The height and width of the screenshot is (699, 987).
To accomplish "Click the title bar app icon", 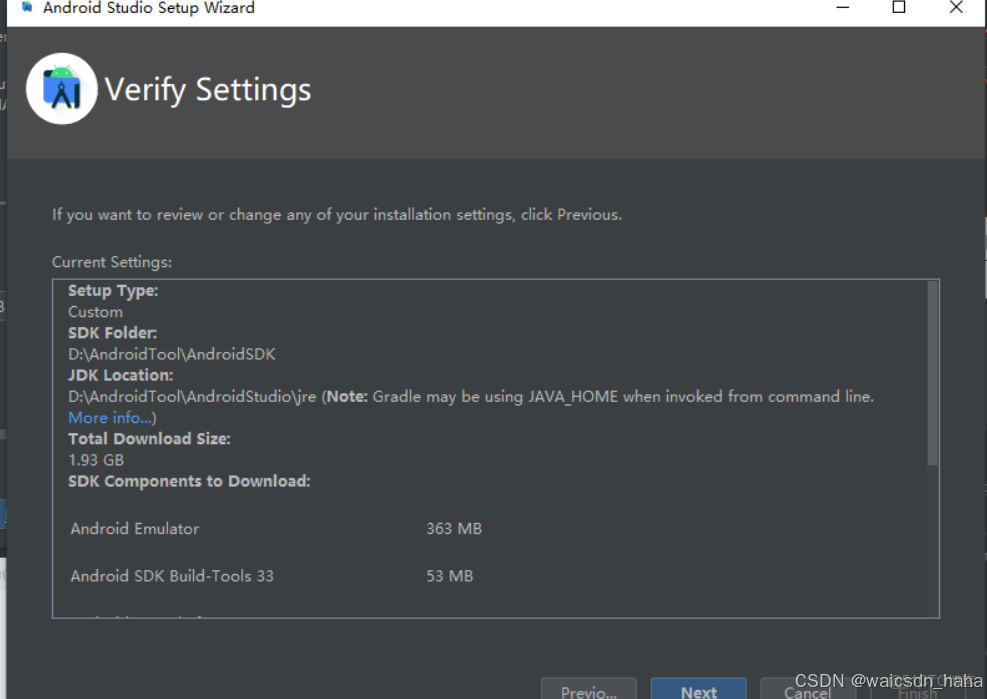I will click(26, 8).
